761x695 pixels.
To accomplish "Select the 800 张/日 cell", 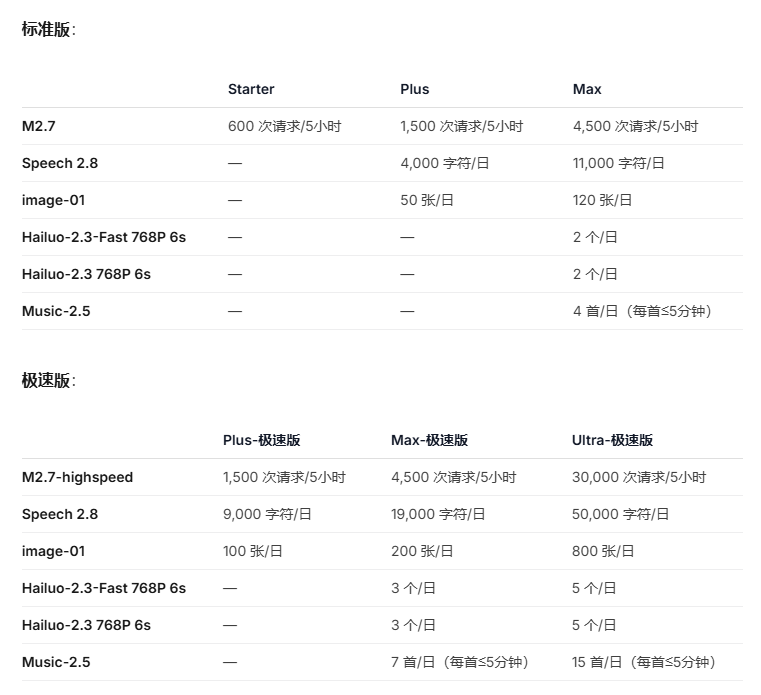I will click(603, 552).
